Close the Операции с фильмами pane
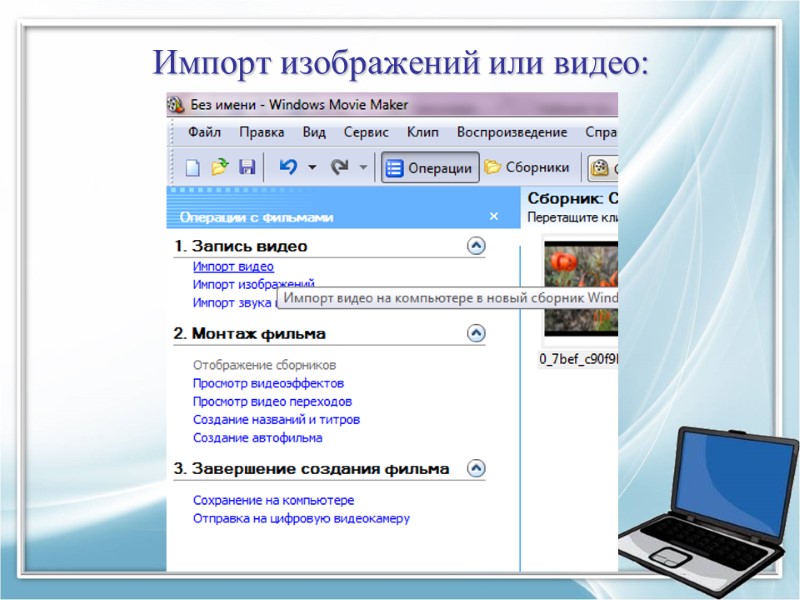The image size is (800, 600). point(493,216)
